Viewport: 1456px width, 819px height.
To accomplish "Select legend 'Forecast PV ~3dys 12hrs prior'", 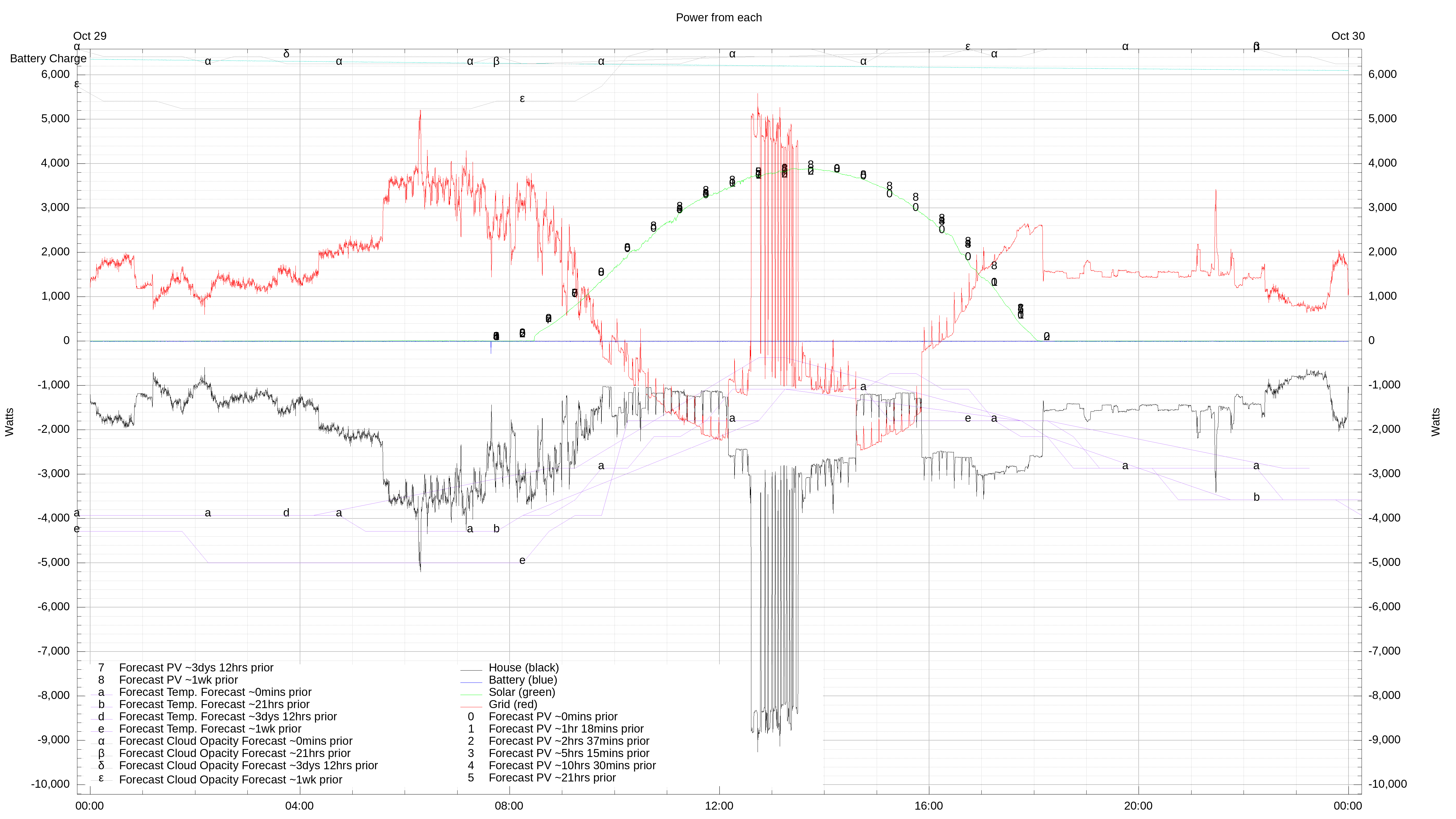I will 196,667.
